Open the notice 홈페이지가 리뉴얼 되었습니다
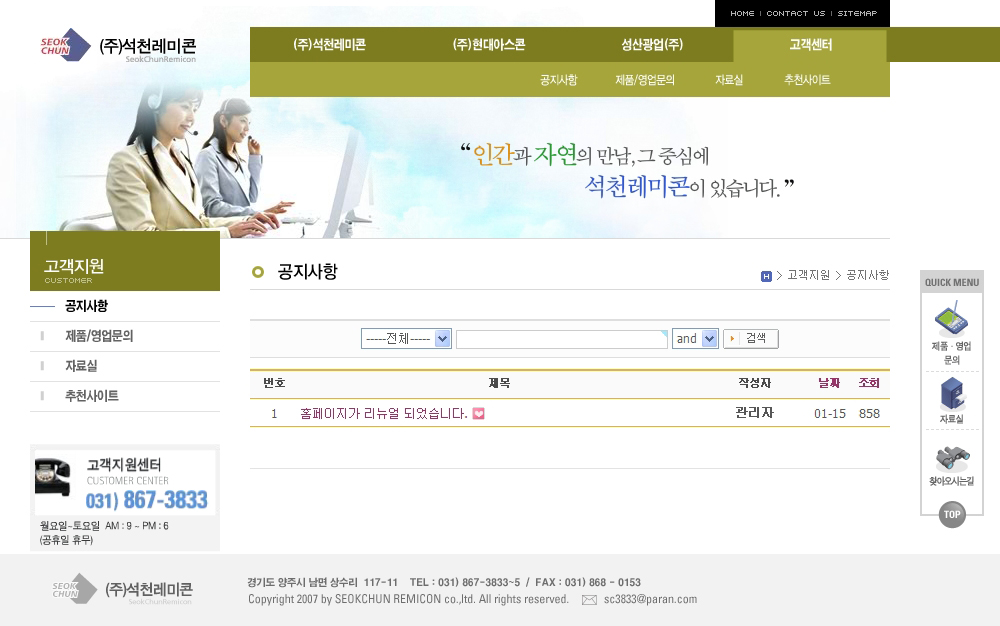 click(384, 414)
